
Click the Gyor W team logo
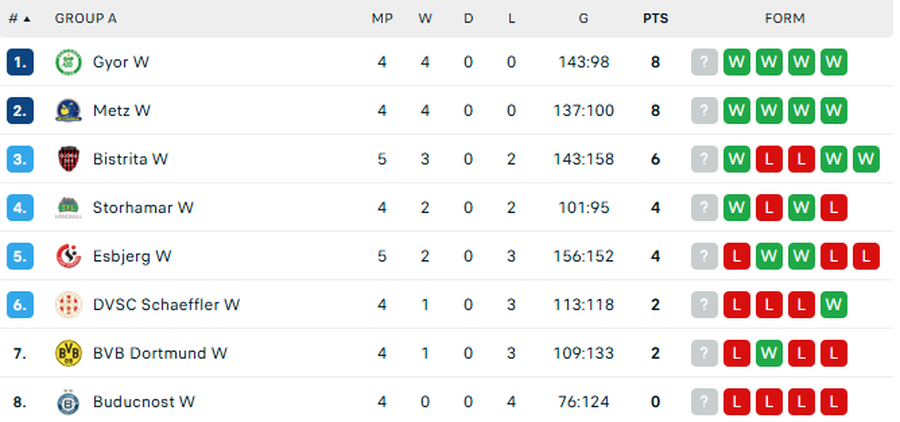(x=68, y=62)
